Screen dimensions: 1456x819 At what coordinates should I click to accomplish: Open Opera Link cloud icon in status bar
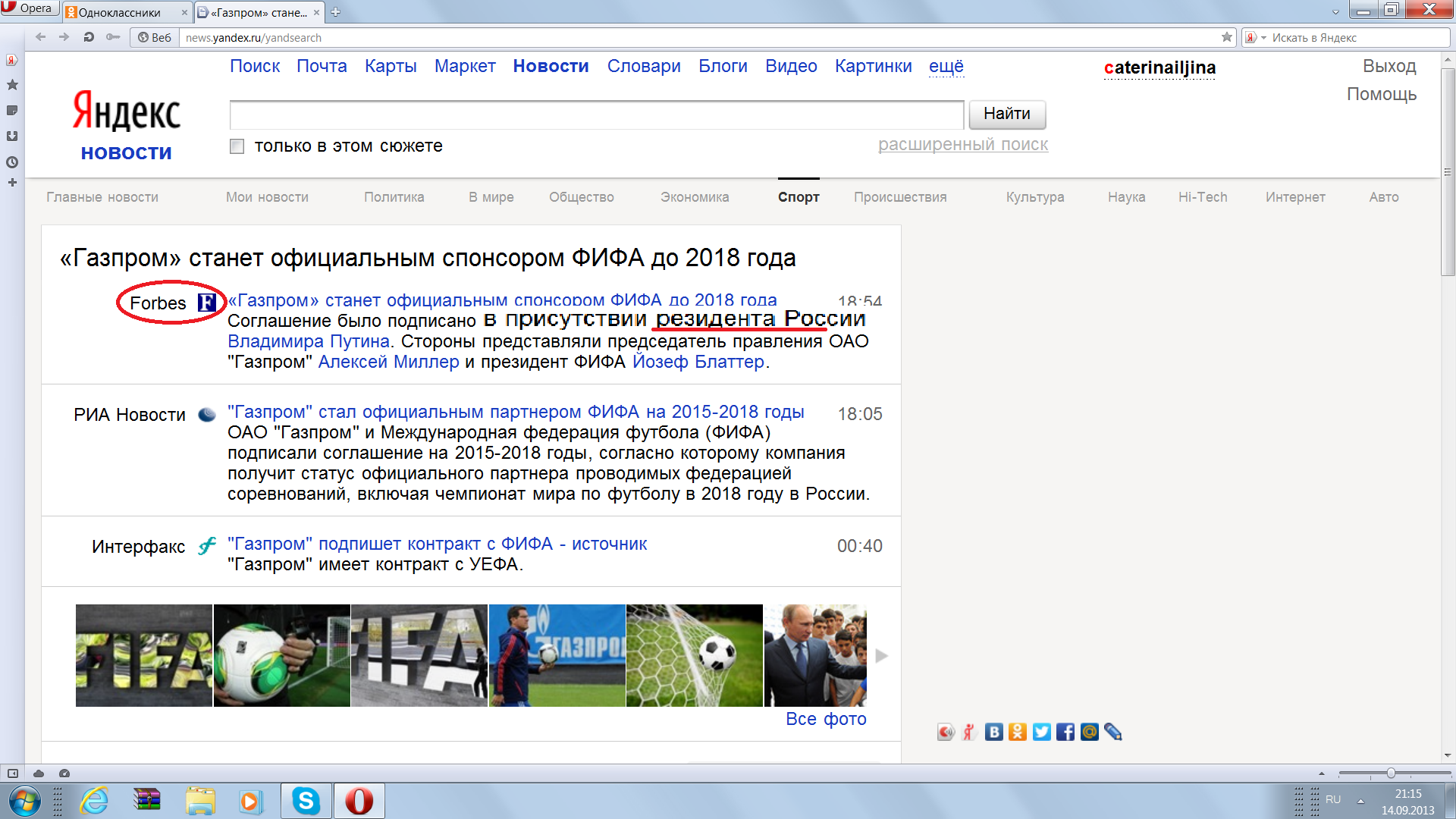(39, 773)
